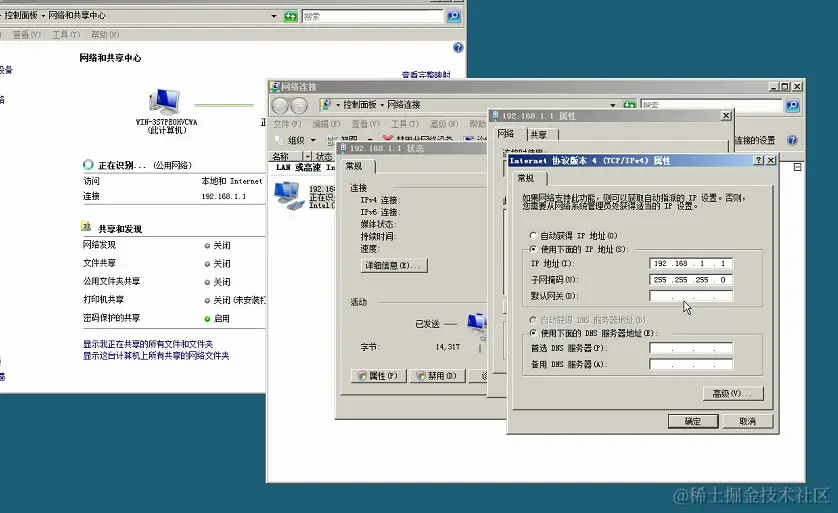Screen dimensions: 838x513
Task: Click 禁用 button in status dialog
Action: coord(437,376)
